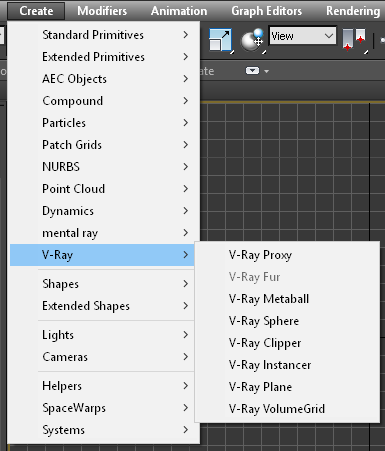Choose V-Ray Proxy from submenu
Screen dimensions: 385x451
(287, 255)
